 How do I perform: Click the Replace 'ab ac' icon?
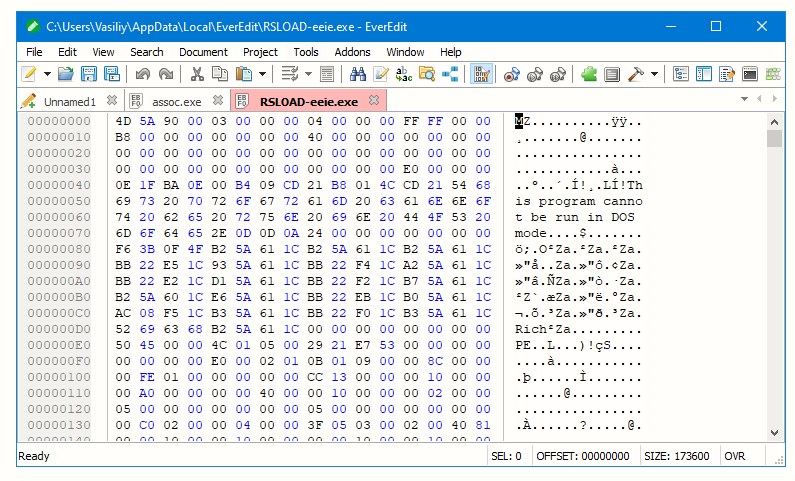point(404,75)
